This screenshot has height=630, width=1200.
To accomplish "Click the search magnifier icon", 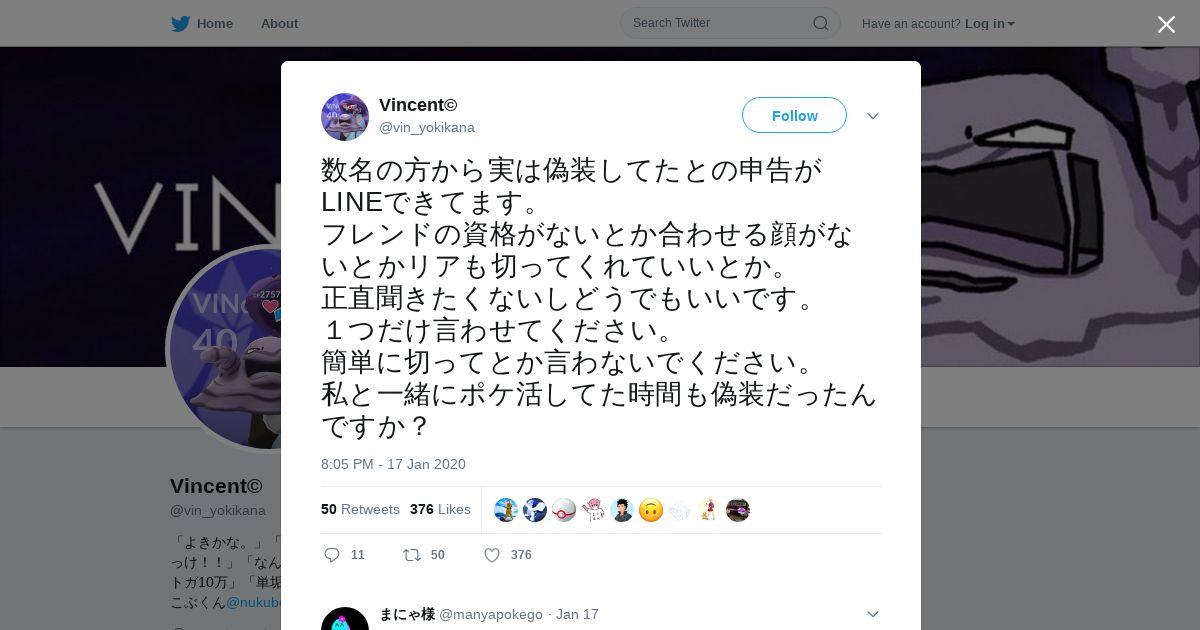I will [x=820, y=23].
